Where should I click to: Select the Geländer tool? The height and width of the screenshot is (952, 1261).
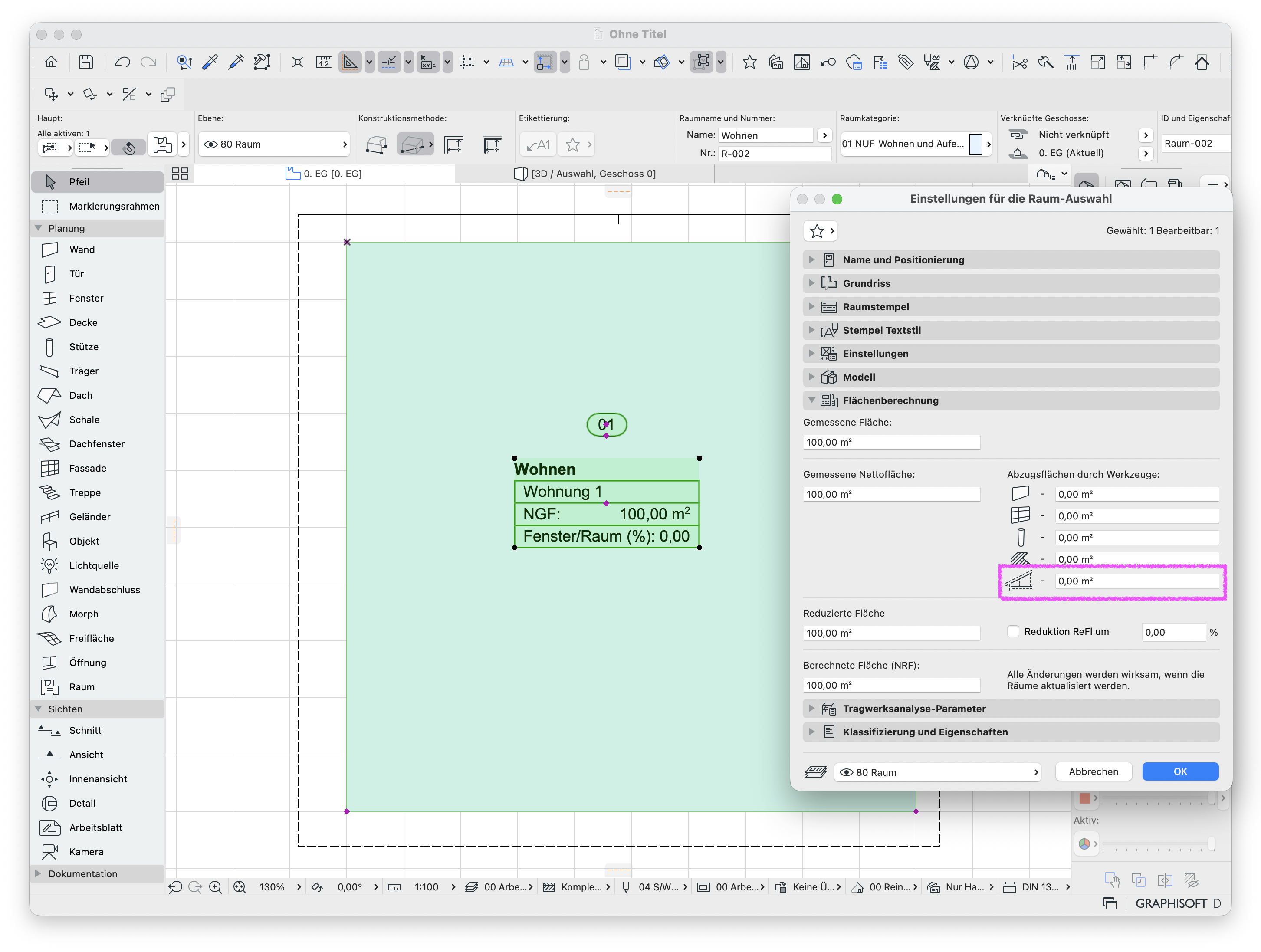pyautogui.click(x=97, y=518)
